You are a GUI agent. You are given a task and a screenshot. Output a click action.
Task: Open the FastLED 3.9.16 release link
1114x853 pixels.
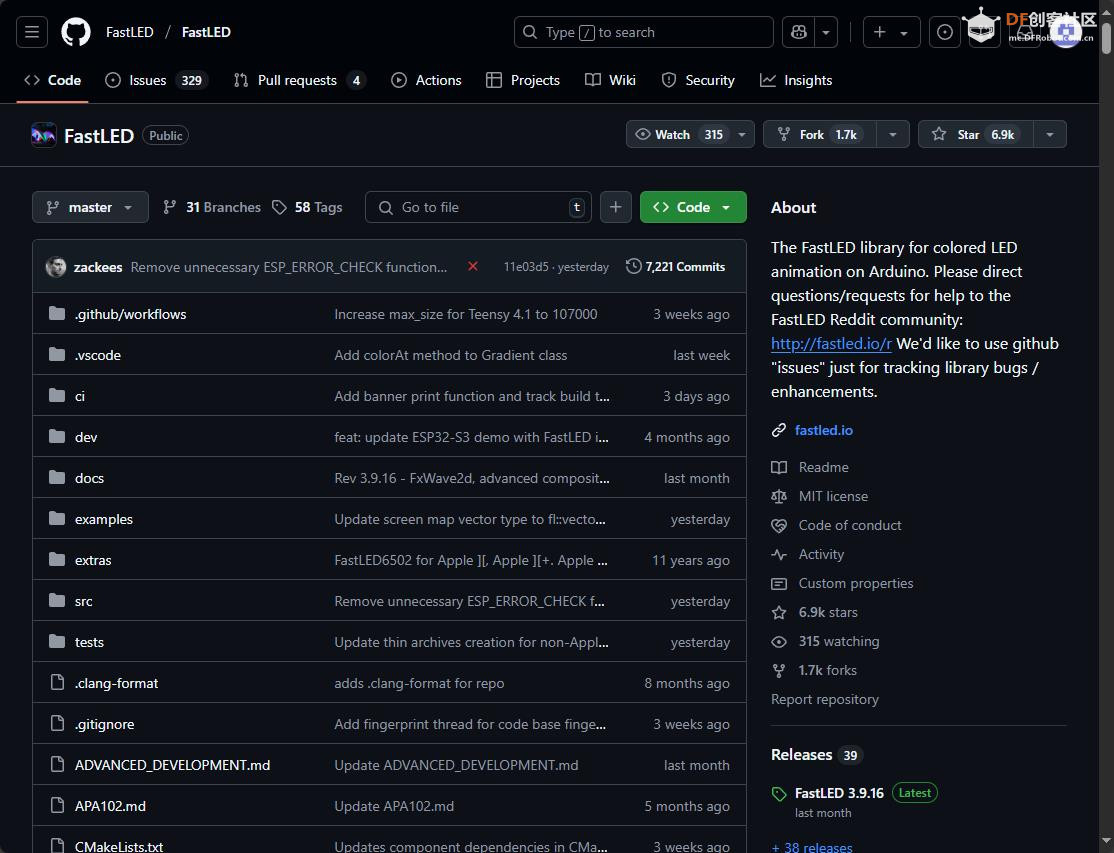tap(839, 793)
